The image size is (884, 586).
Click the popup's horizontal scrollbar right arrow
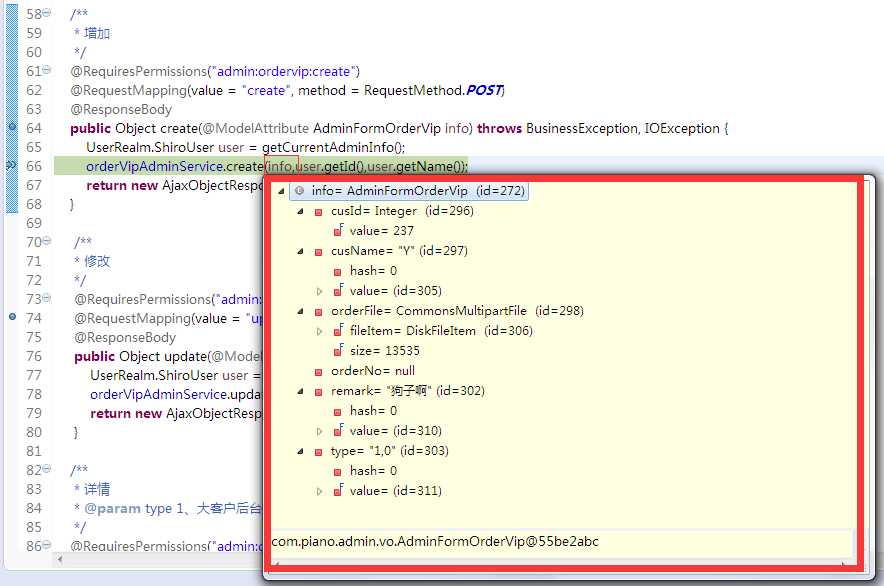843,563
